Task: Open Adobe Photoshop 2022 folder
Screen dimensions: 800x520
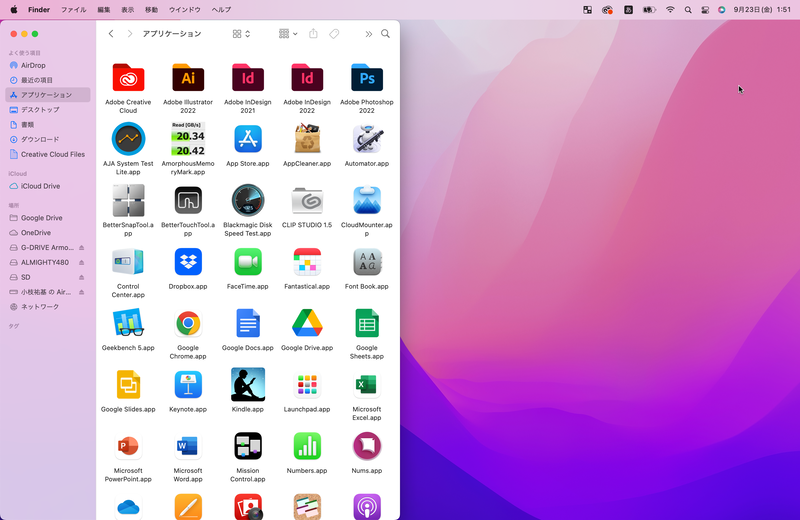Action: (x=366, y=78)
